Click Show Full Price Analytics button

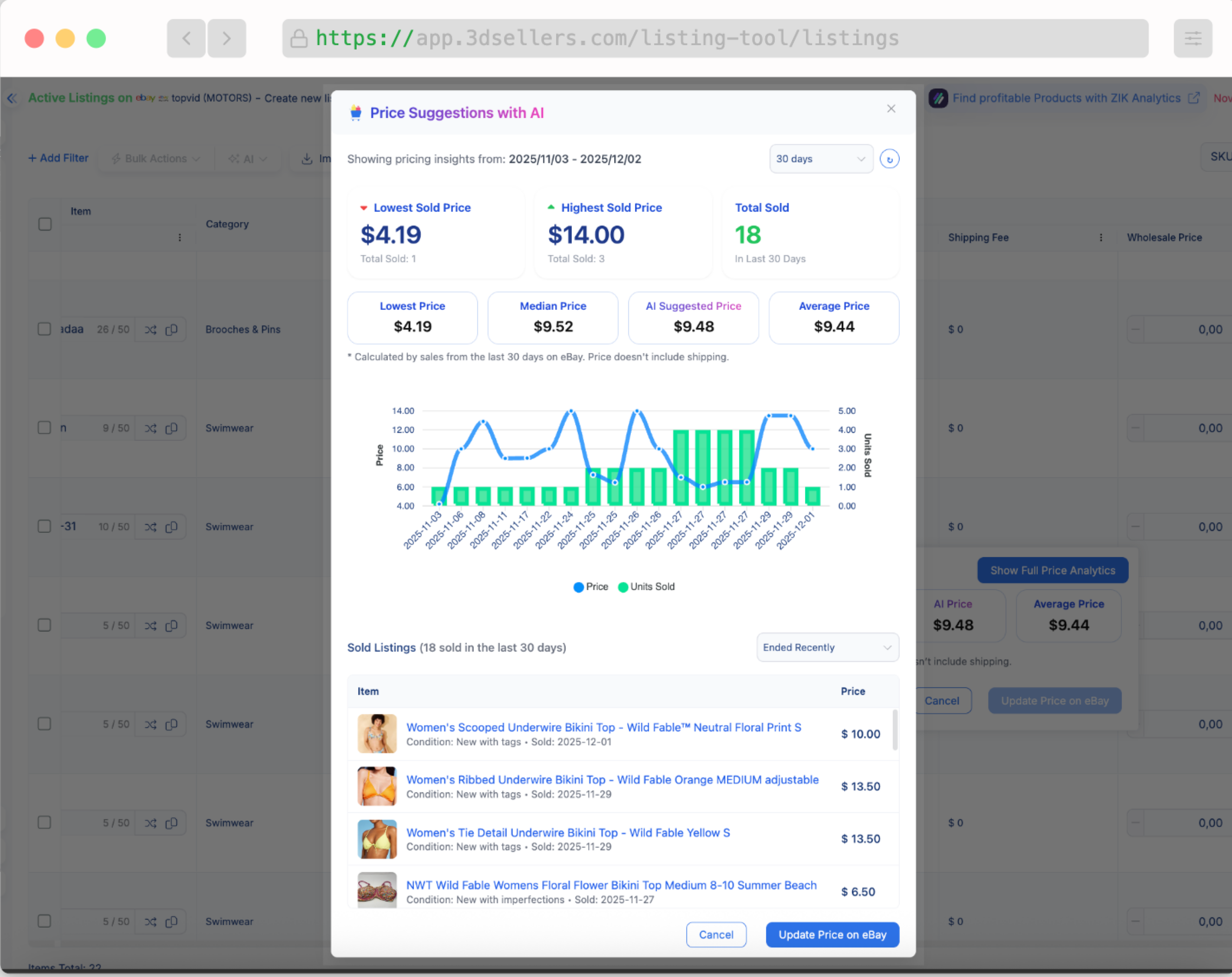point(1052,570)
